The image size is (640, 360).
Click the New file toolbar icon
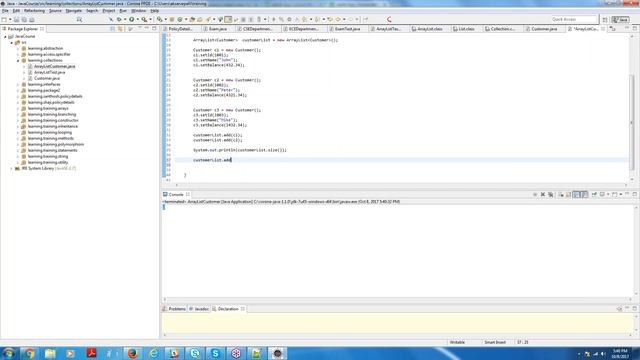[4, 20]
